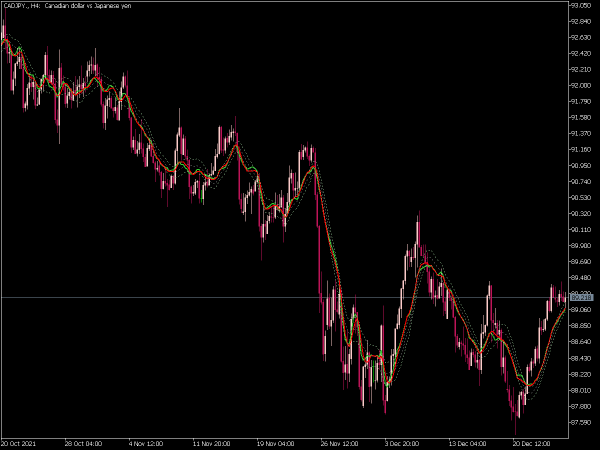Click the 92.630 price axis label
The width and height of the screenshot is (600, 450).
click(x=581, y=38)
